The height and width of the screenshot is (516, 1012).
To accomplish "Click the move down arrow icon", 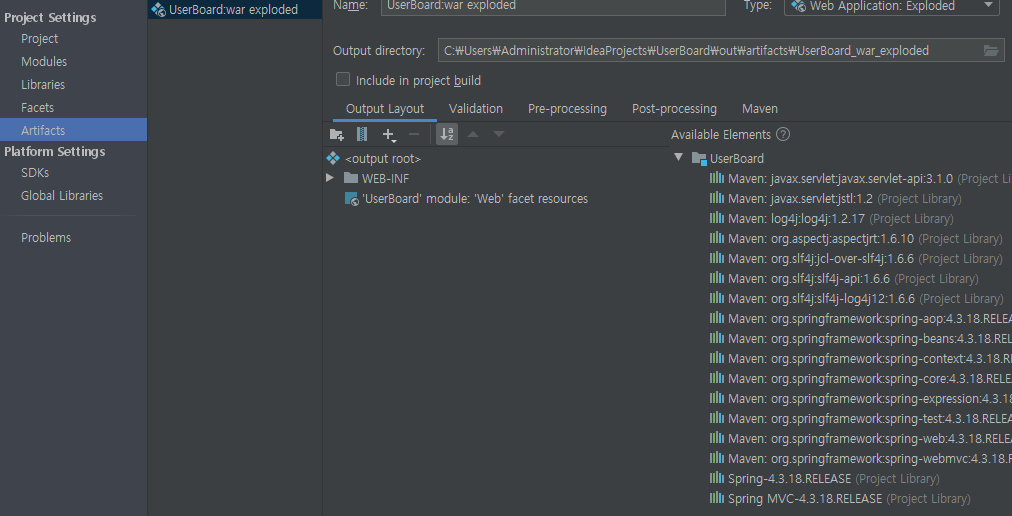I will click(x=499, y=134).
